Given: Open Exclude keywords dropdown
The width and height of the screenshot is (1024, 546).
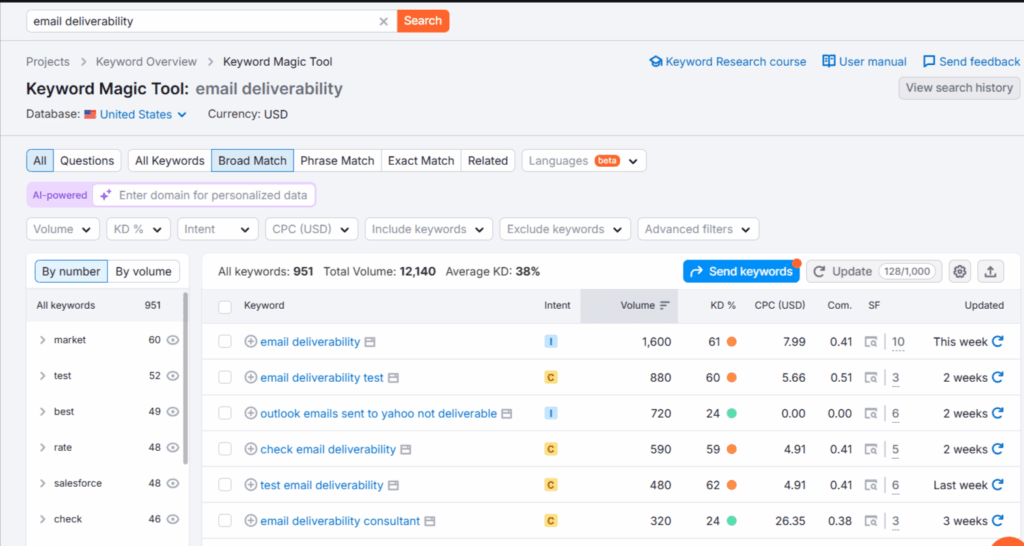Looking at the screenshot, I should point(565,229).
